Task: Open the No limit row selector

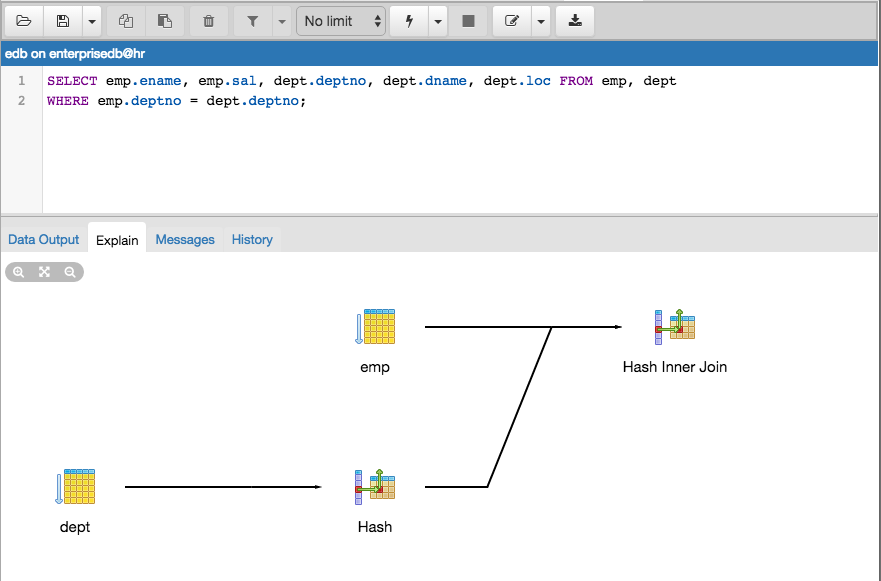Action: 341,21
